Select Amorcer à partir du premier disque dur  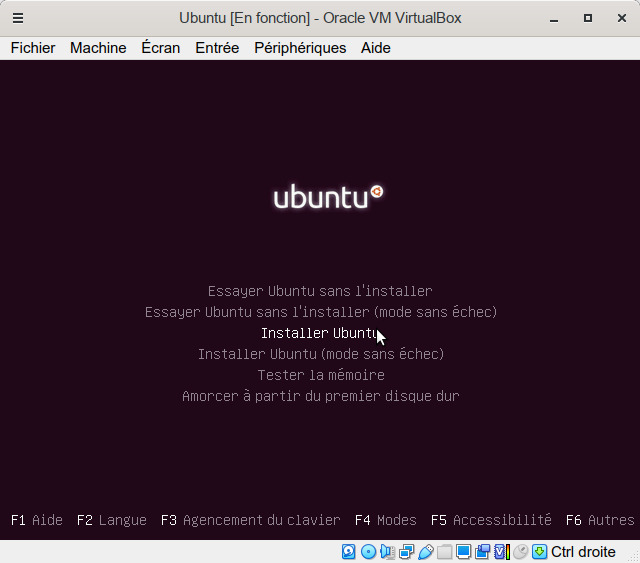(320, 396)
